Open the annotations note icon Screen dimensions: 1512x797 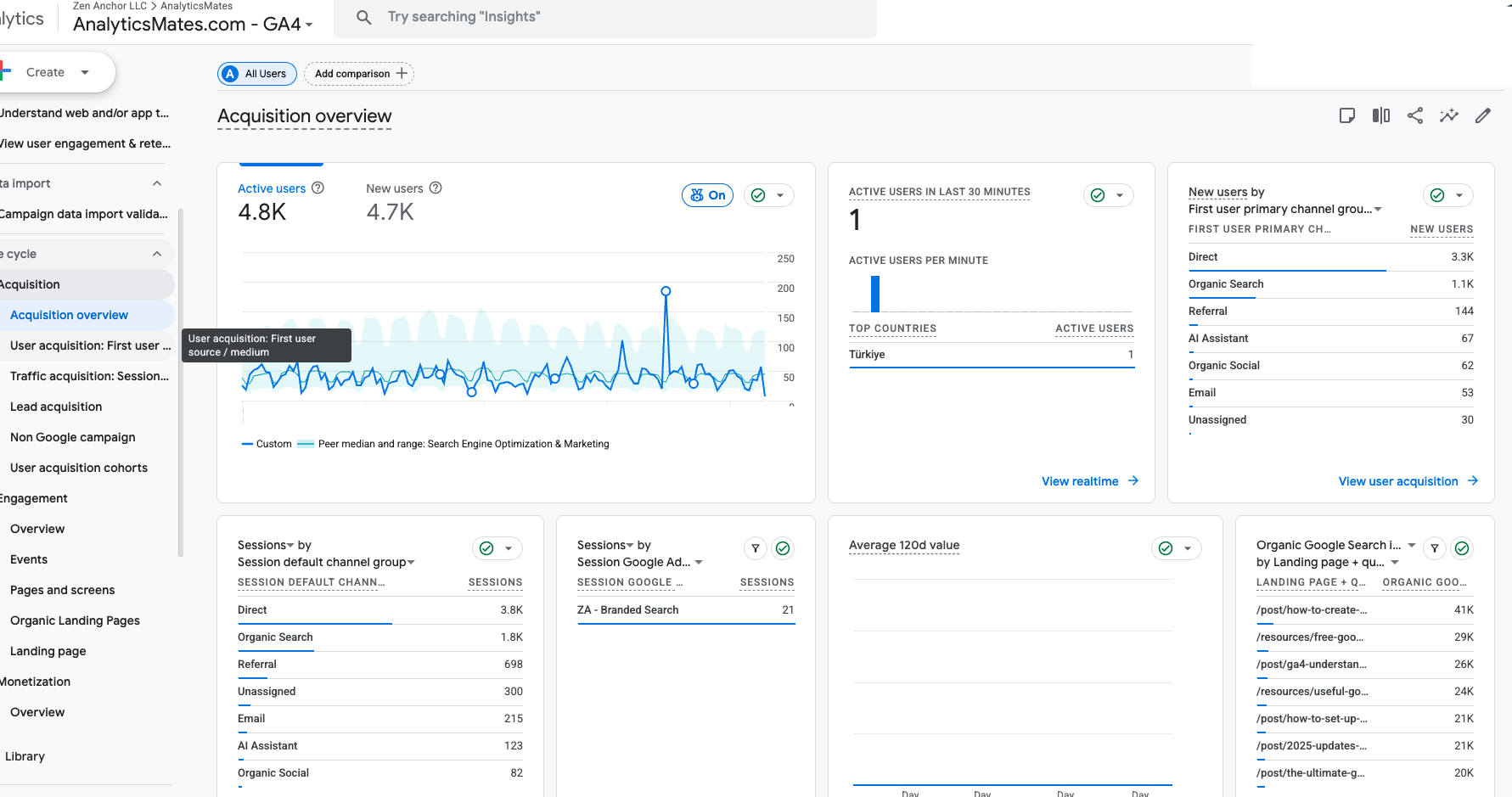point(1346,115)
